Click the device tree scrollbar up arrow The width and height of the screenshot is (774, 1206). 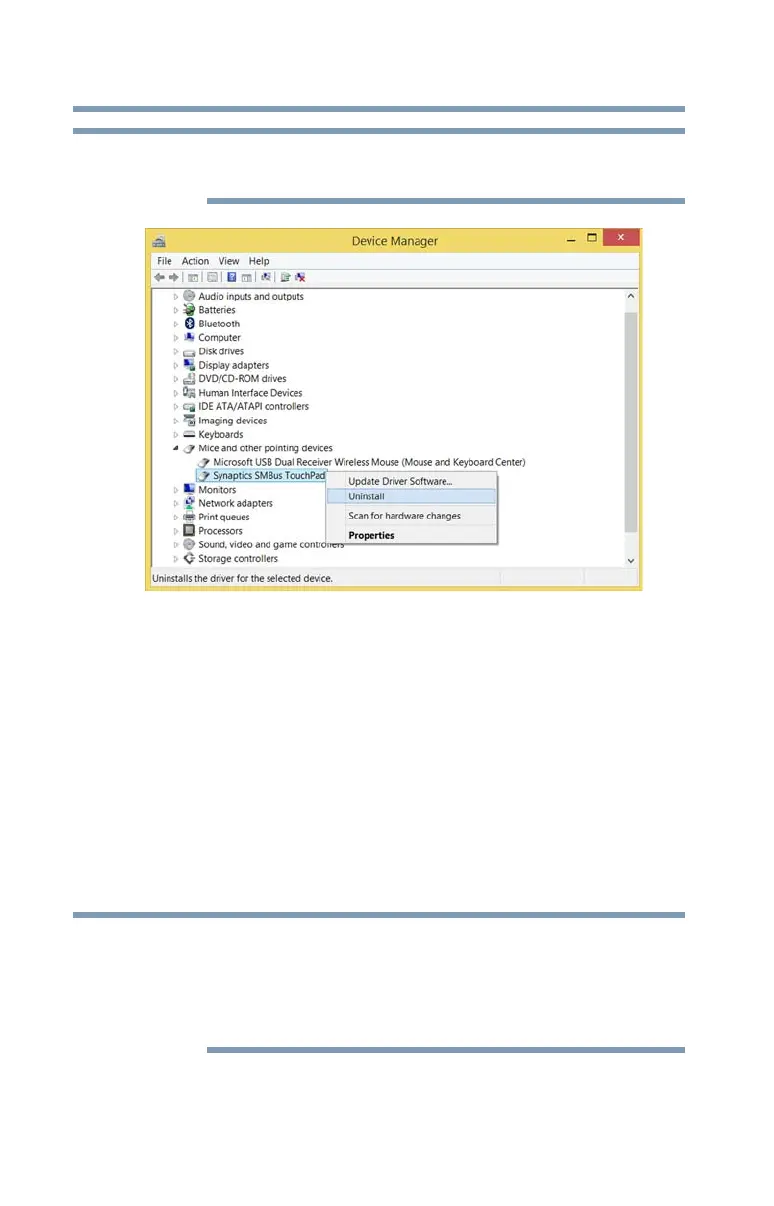coord(631,296)
